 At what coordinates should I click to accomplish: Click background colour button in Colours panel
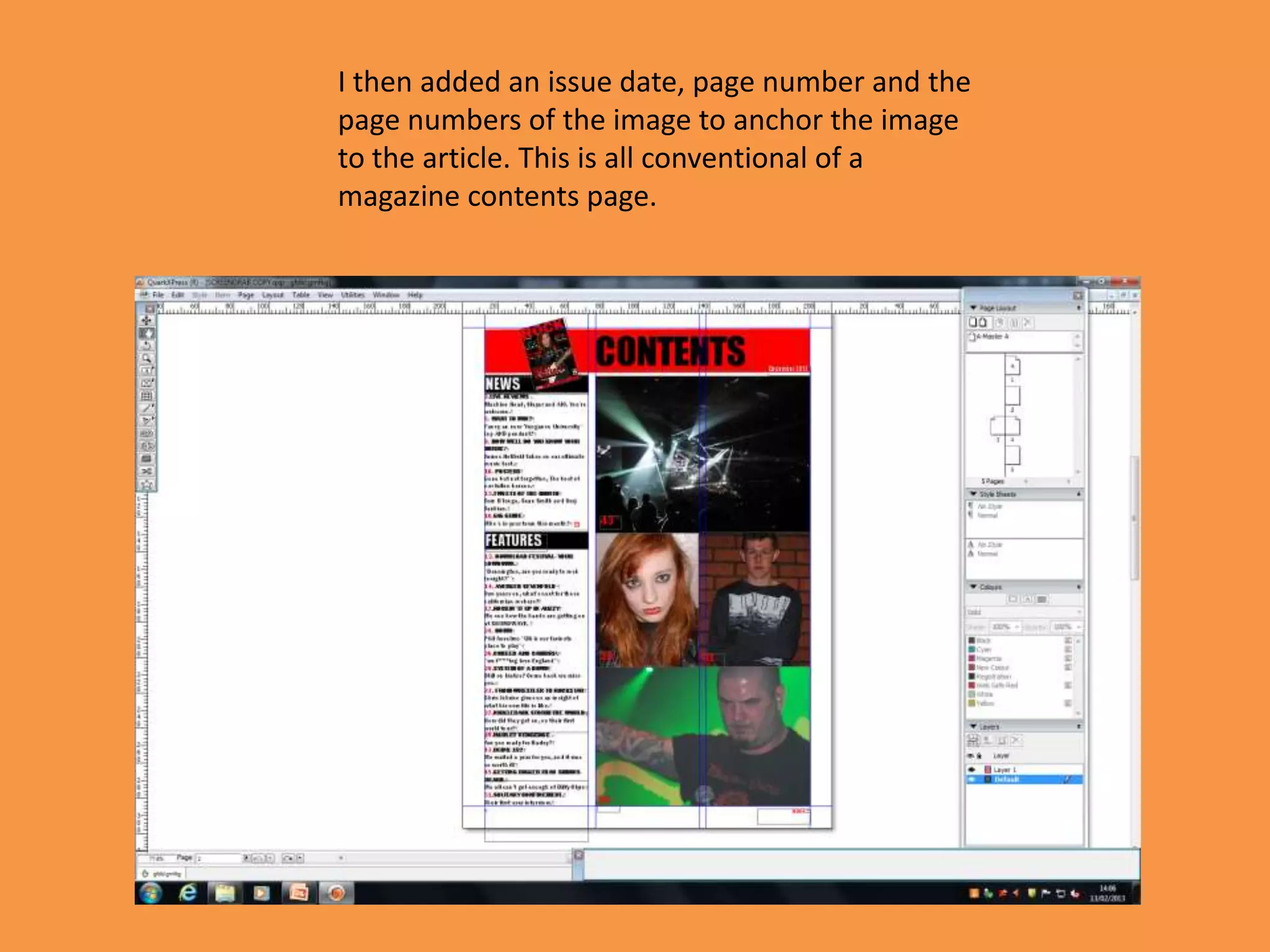[x=1042, y=599]
